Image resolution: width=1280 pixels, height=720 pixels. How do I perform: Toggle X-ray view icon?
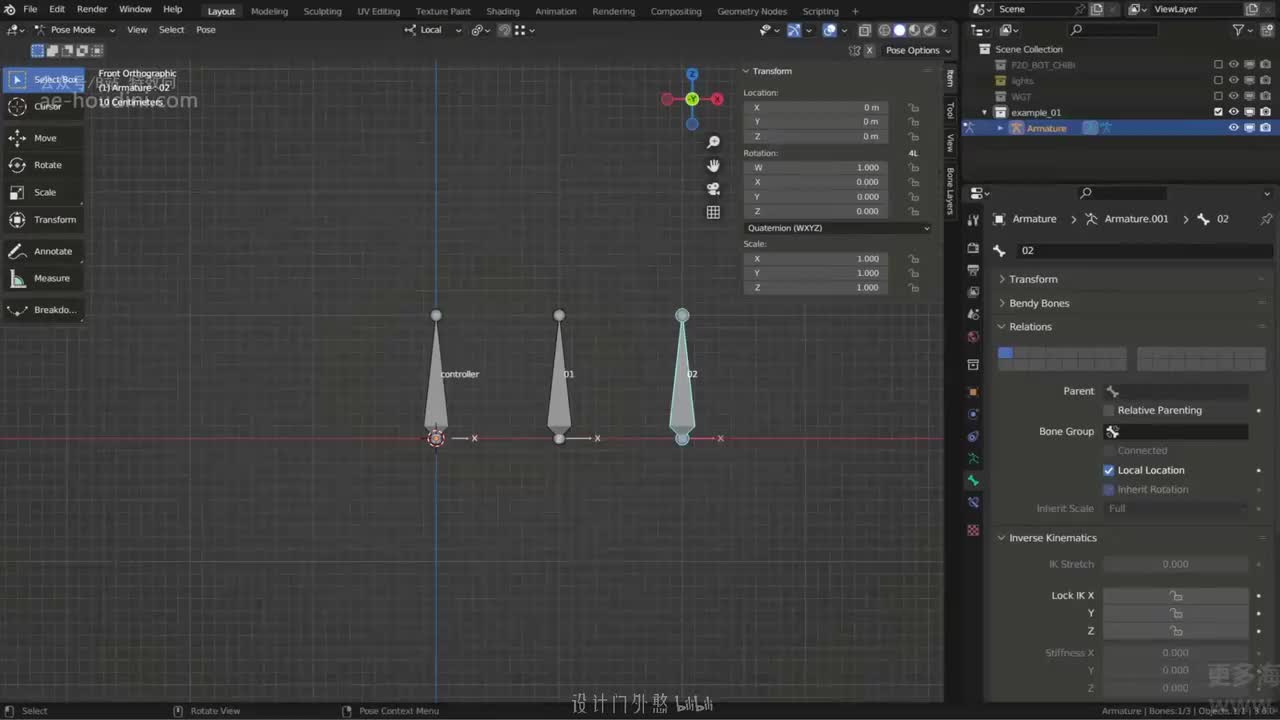(865, 30)
